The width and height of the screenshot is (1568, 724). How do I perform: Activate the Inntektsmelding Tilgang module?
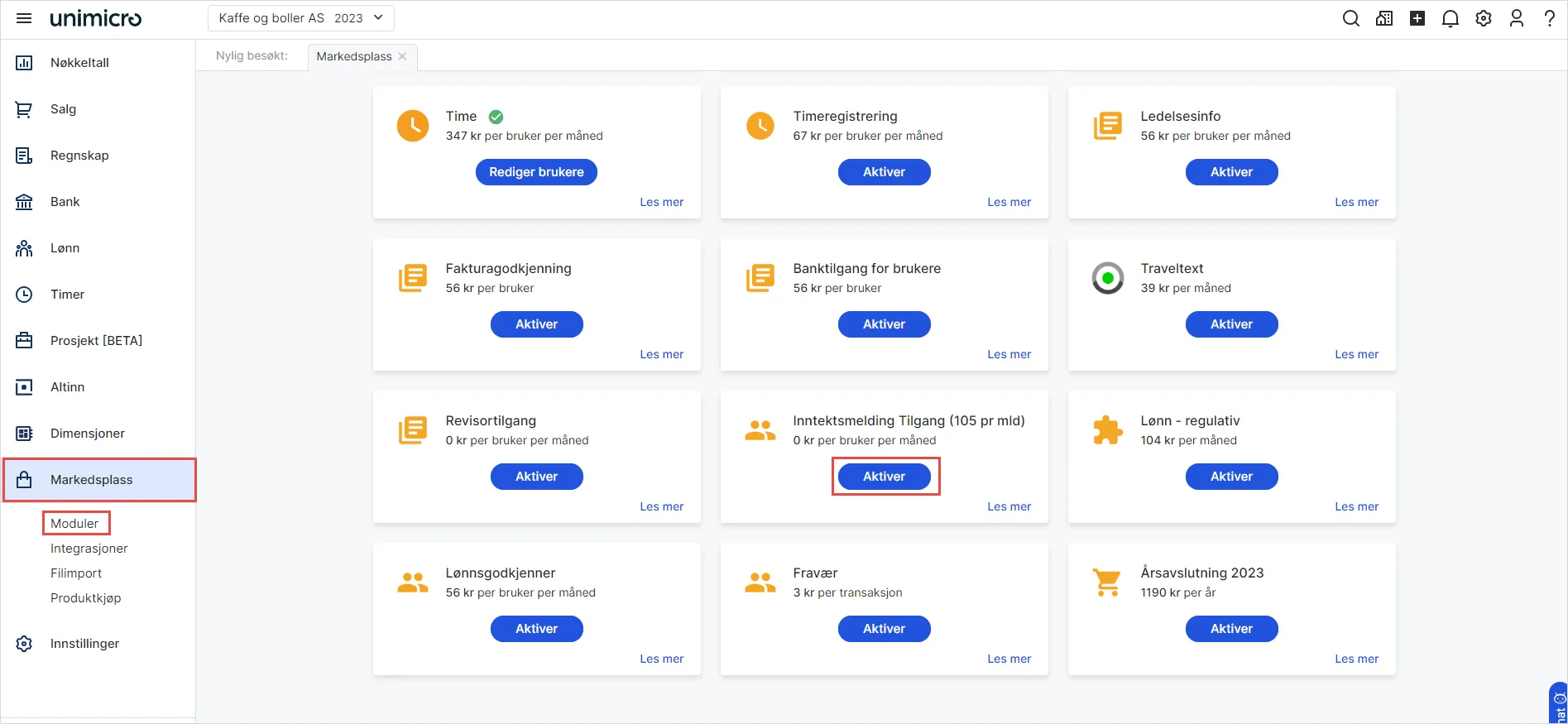click(885, 477)
